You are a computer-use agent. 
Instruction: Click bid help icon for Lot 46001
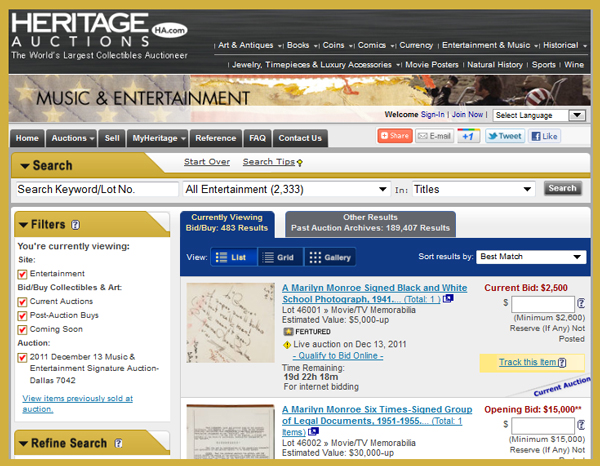coord(581,303)
